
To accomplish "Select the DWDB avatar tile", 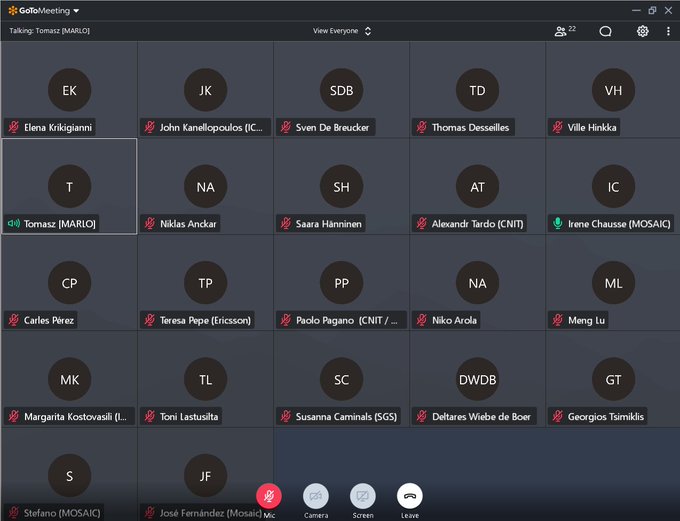I will pos(477,379).
